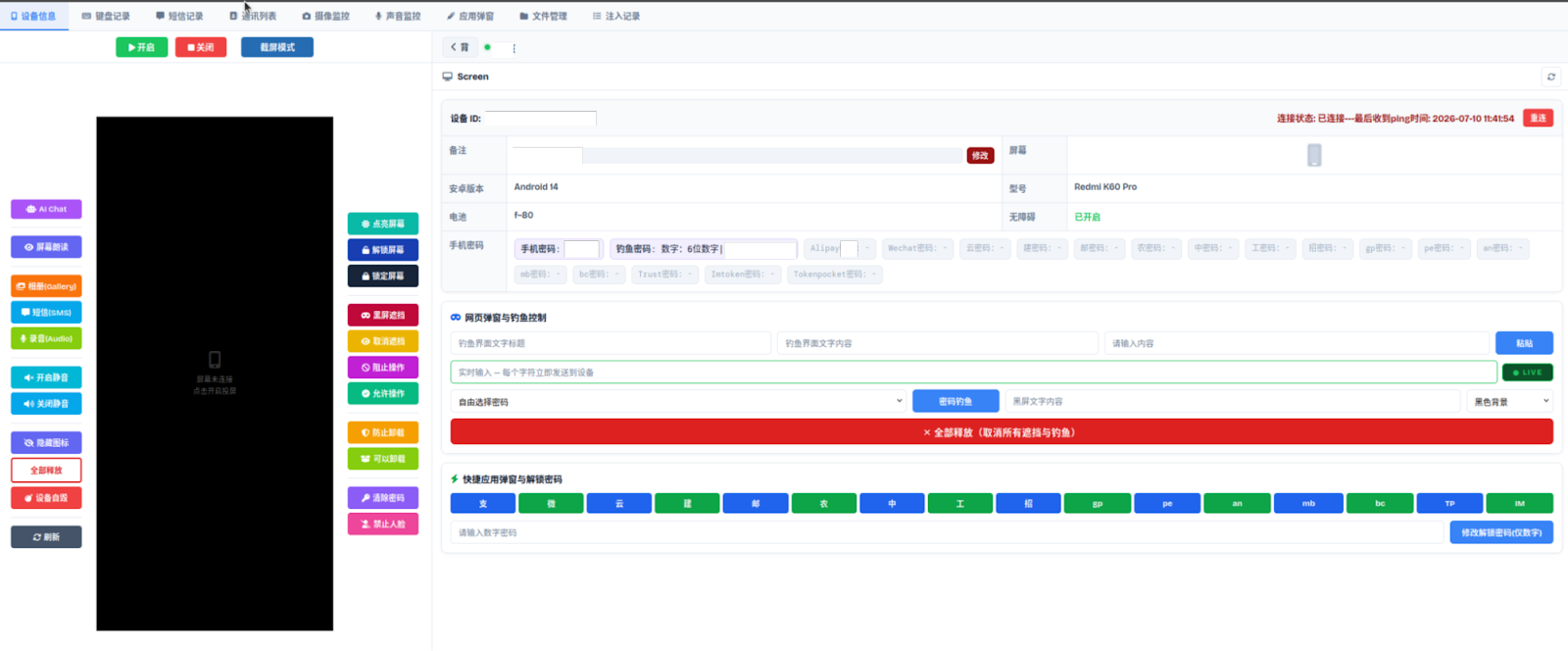Screen dimensions: 1568x651
Task: Click the red 修改 button in the 备注 row
Action: pos(980,156)
